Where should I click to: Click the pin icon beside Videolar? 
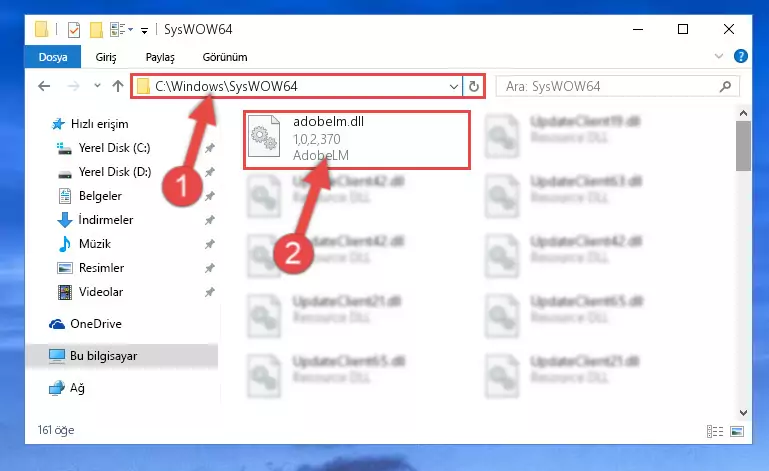210,292
